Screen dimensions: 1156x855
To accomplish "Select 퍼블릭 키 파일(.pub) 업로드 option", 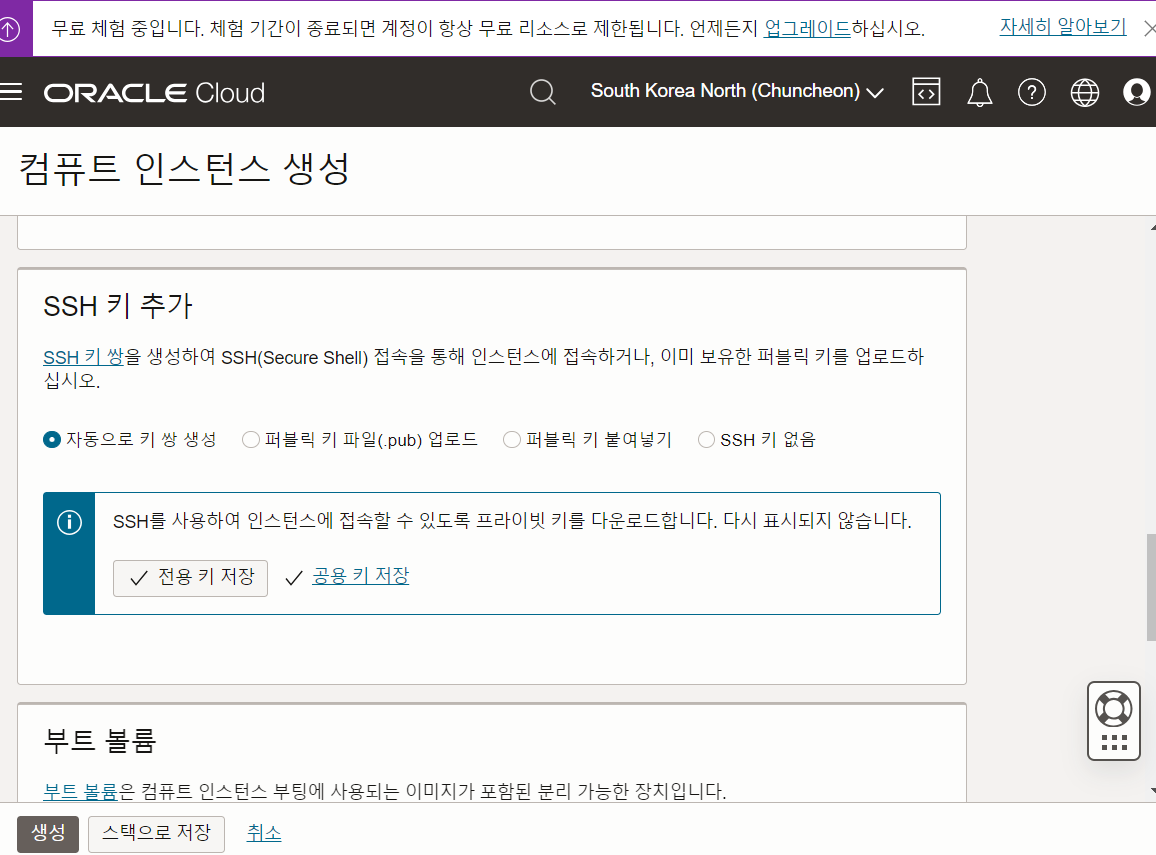I will click(251, 439).
